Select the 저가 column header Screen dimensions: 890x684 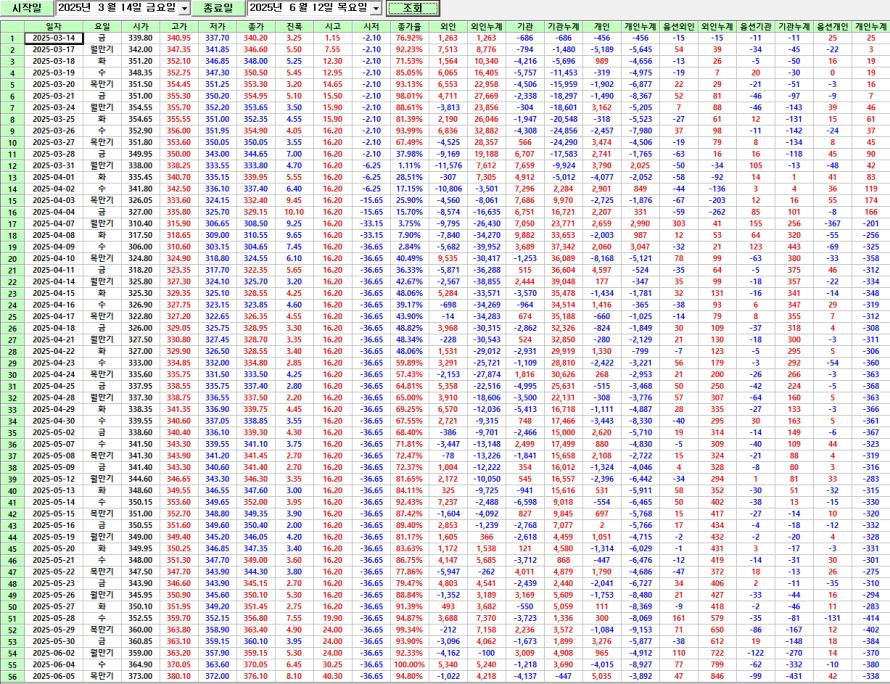pyautogui.click(x=217, y=27)
